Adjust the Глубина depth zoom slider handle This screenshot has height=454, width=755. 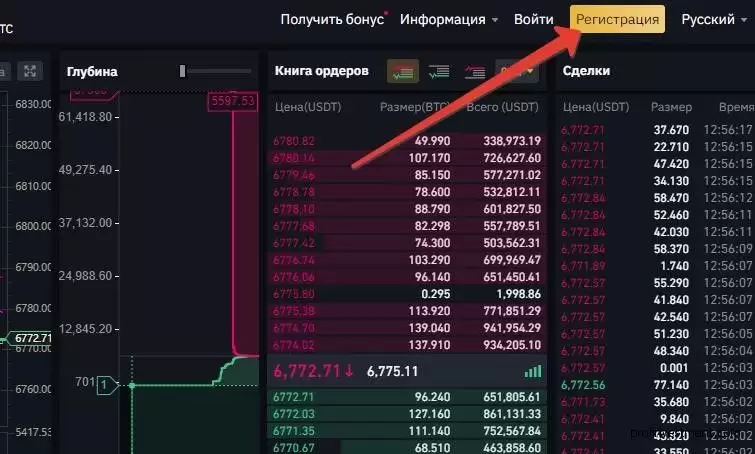[182, 71]
